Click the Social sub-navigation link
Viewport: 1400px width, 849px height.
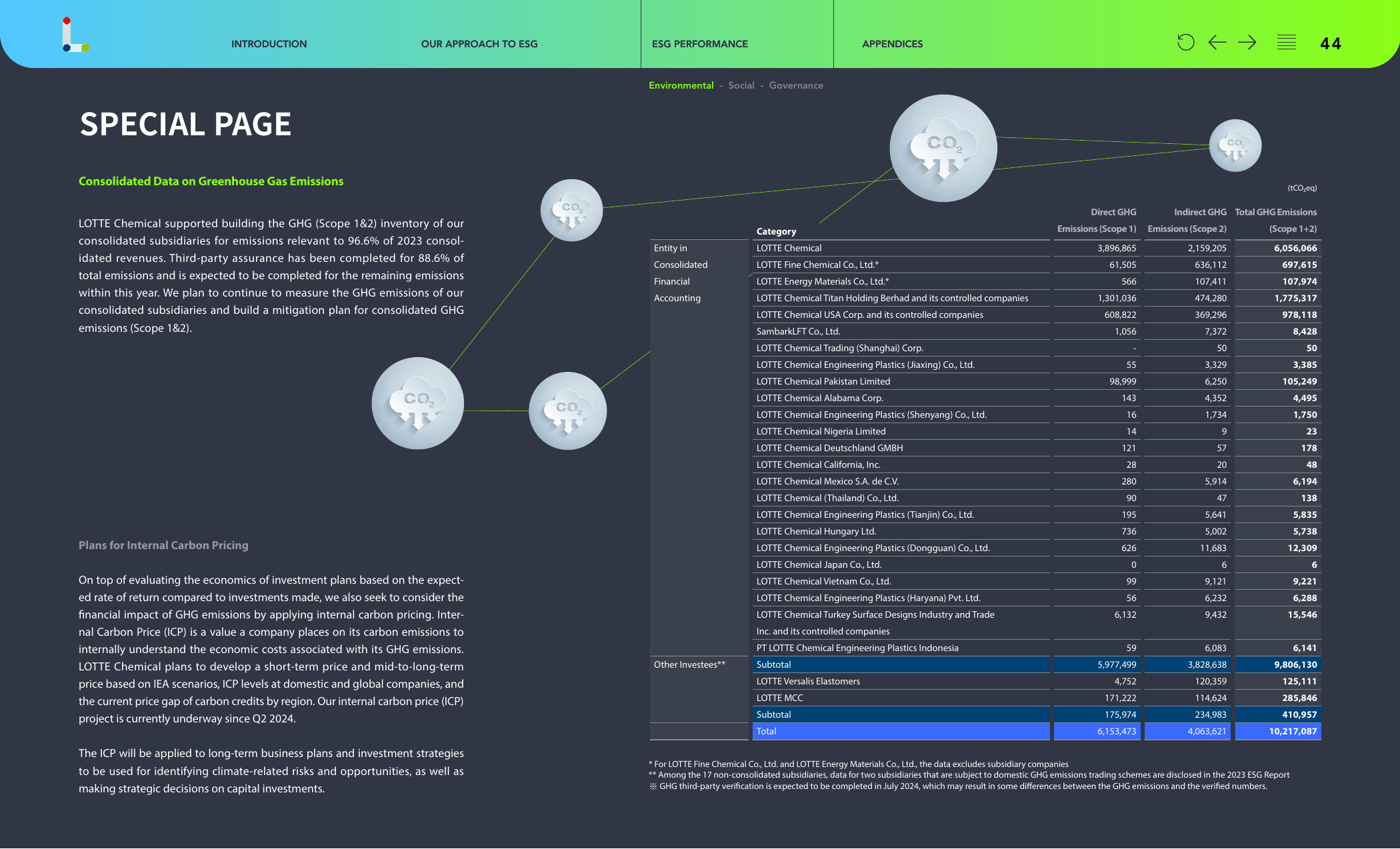tap(741, 85)
